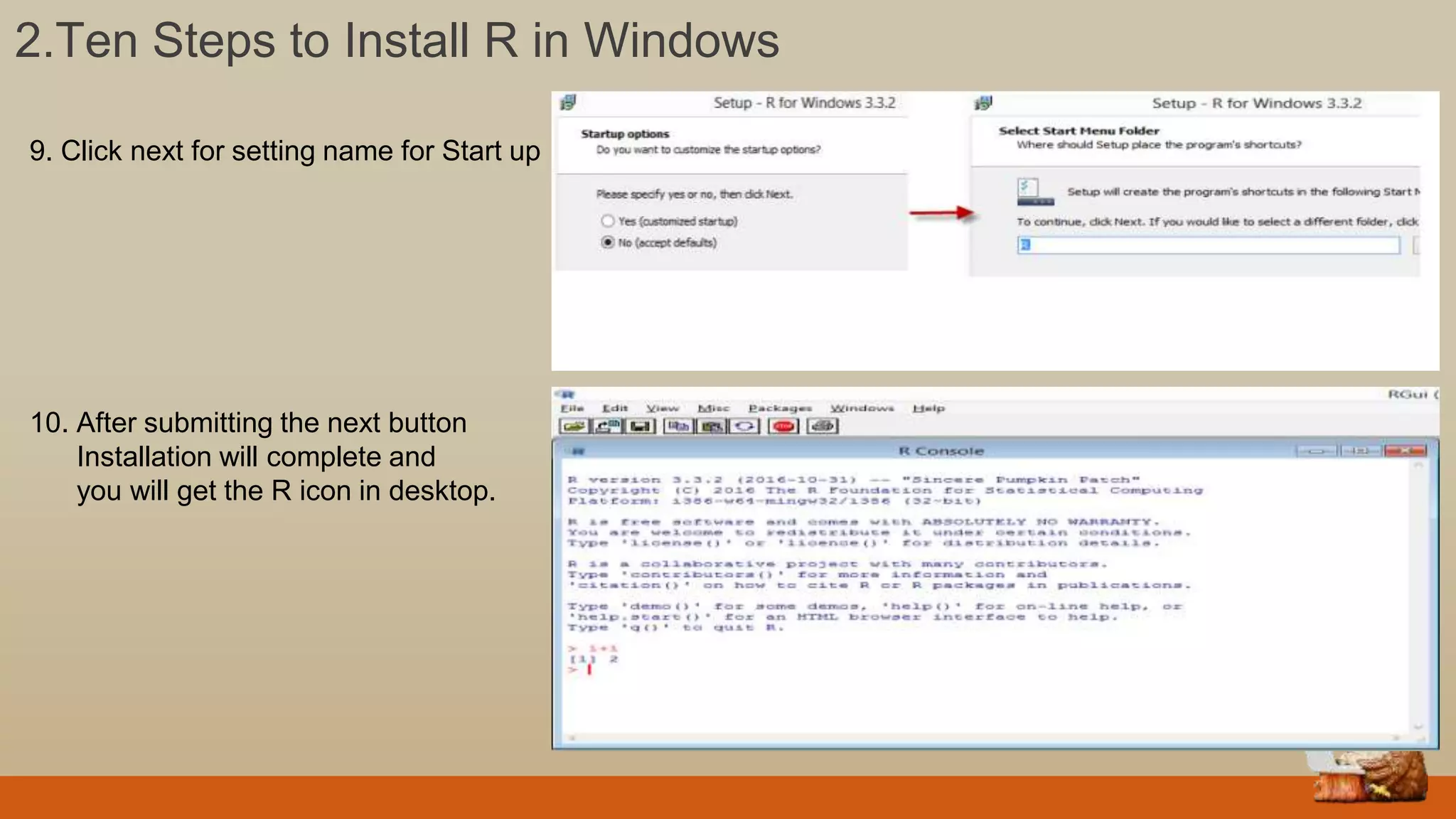Click the Copy and paste toolbar icon
The image size is (1456, 819).
coord(745,426)
